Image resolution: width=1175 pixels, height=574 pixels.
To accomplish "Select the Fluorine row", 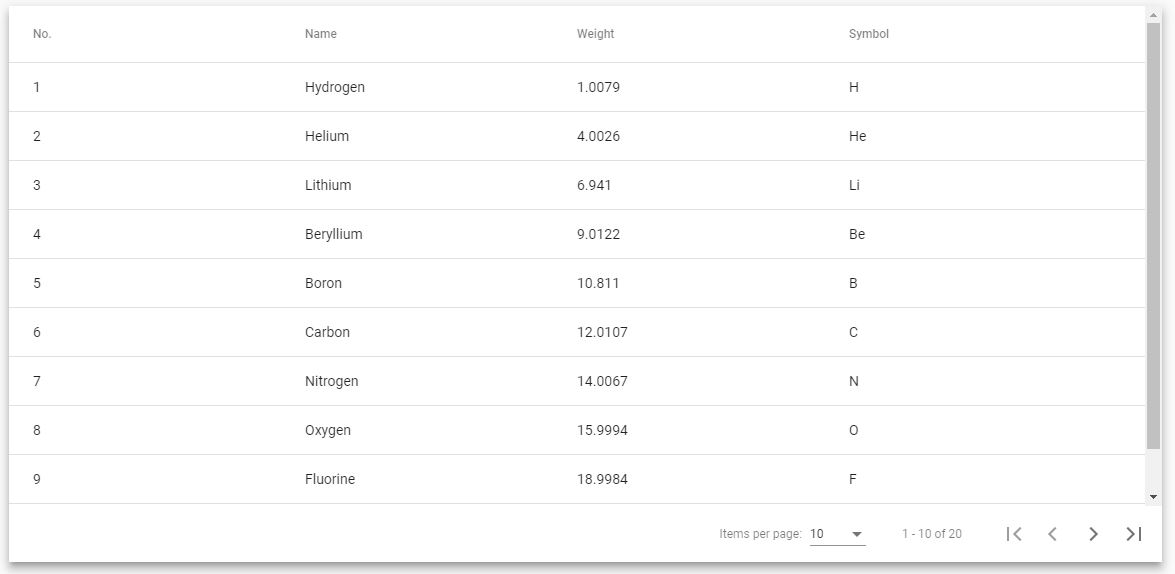I will (577, 479).
